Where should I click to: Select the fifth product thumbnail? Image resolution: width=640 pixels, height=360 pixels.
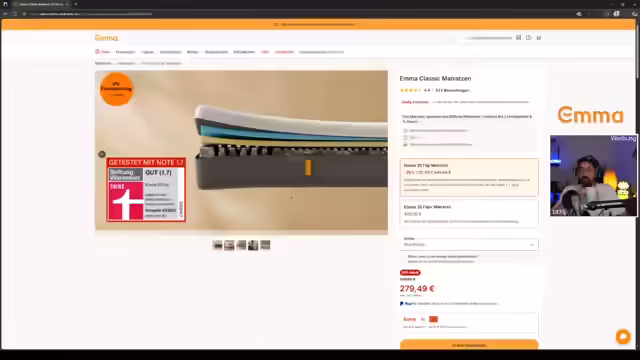[x=265, y=245]
